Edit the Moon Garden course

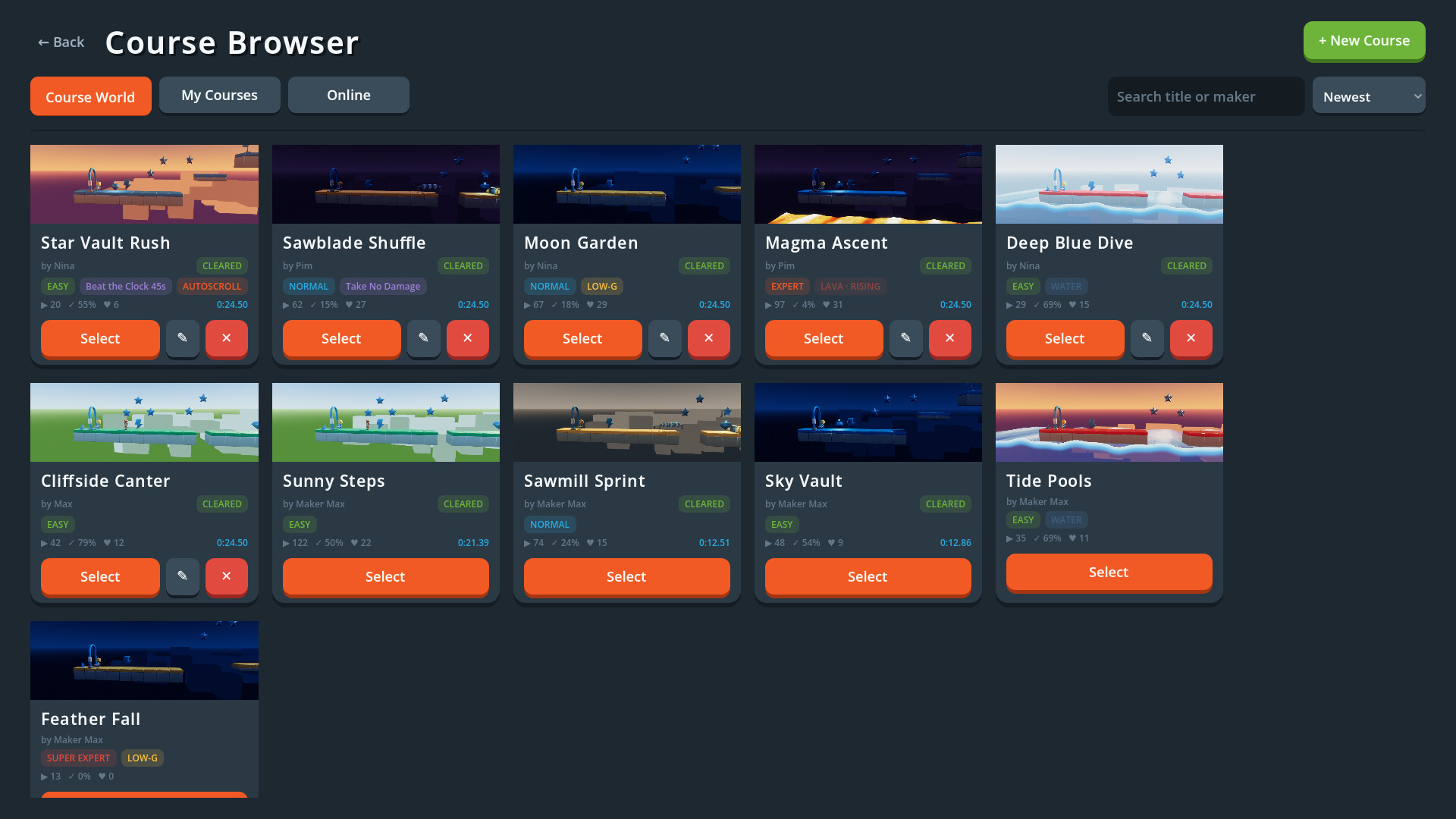click(664, 338)
